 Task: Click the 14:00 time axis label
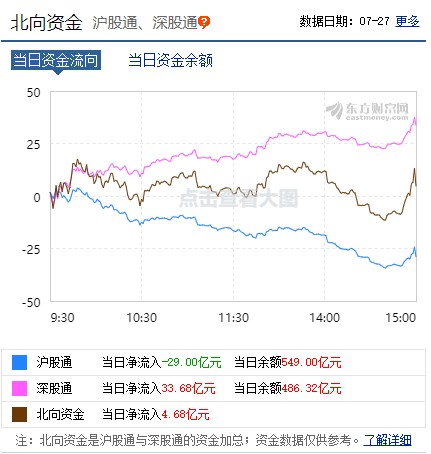tap(325, 318)
